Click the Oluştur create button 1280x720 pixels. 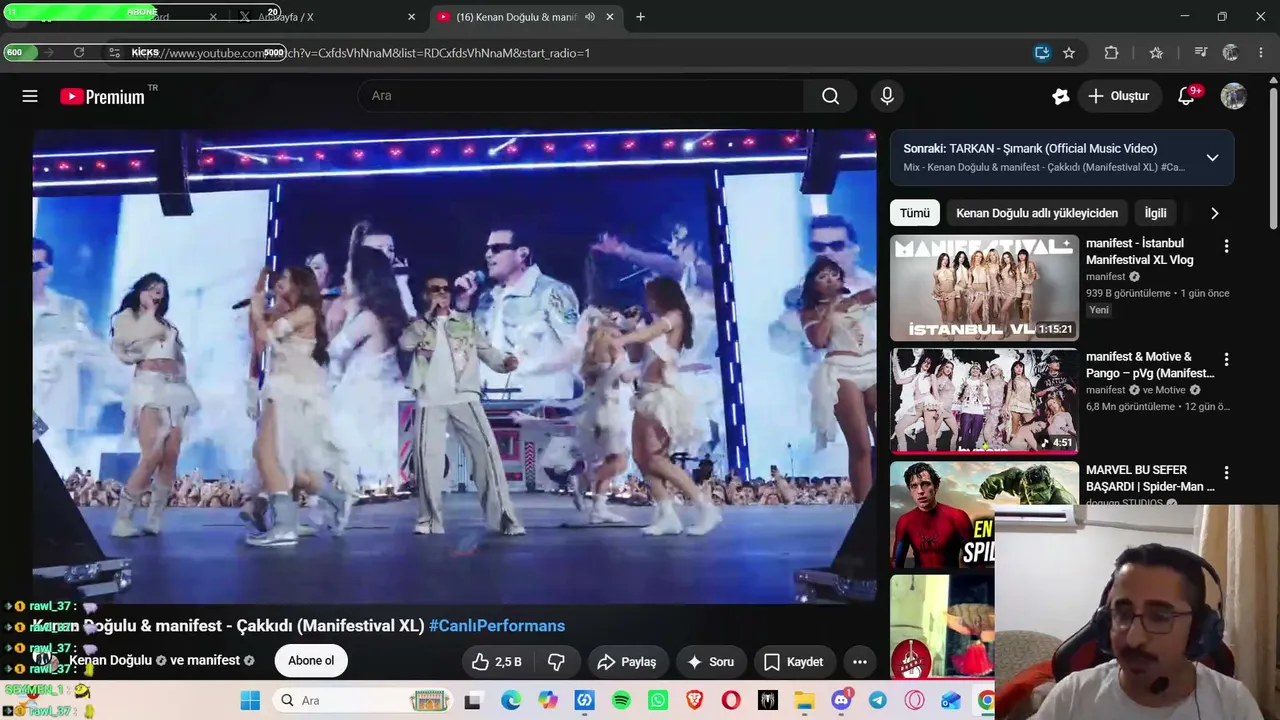pyautogui.click(x=1118, y=96)
